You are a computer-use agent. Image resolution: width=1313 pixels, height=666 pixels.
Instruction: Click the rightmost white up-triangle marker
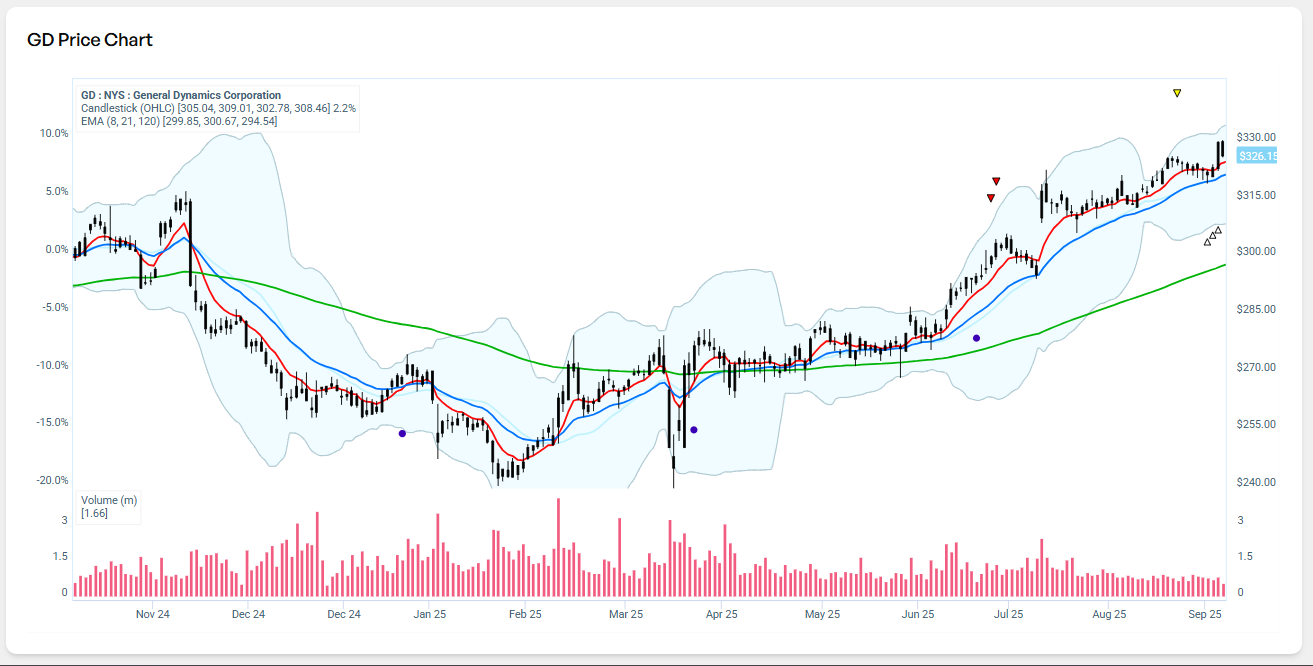[x=1218, y=231]
